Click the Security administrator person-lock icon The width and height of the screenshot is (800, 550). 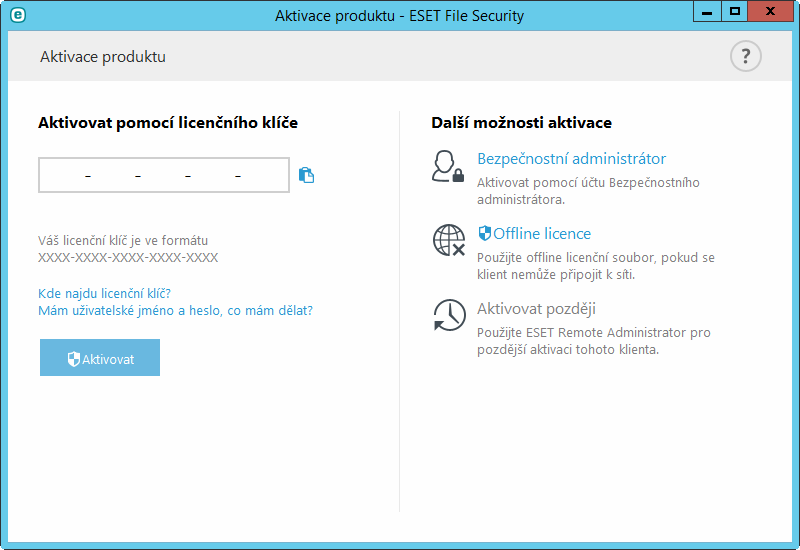coord(448,166)
